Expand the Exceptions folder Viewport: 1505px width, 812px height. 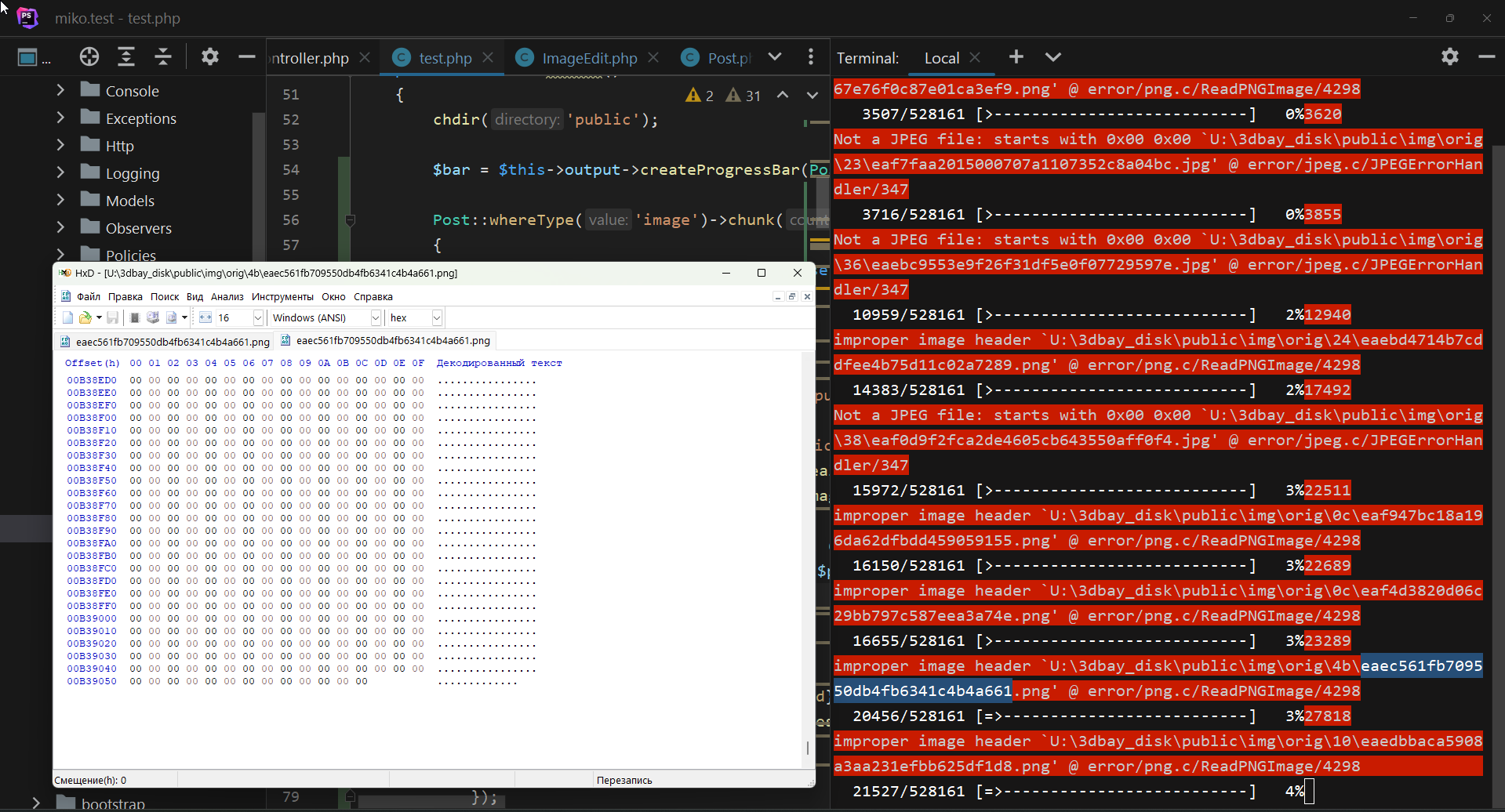(x=60, y=118)
